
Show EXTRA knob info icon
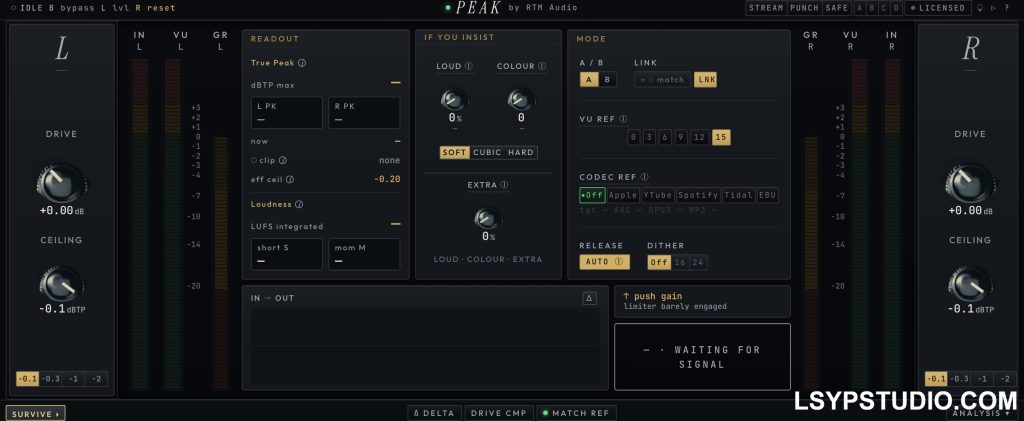coord(504,185)
